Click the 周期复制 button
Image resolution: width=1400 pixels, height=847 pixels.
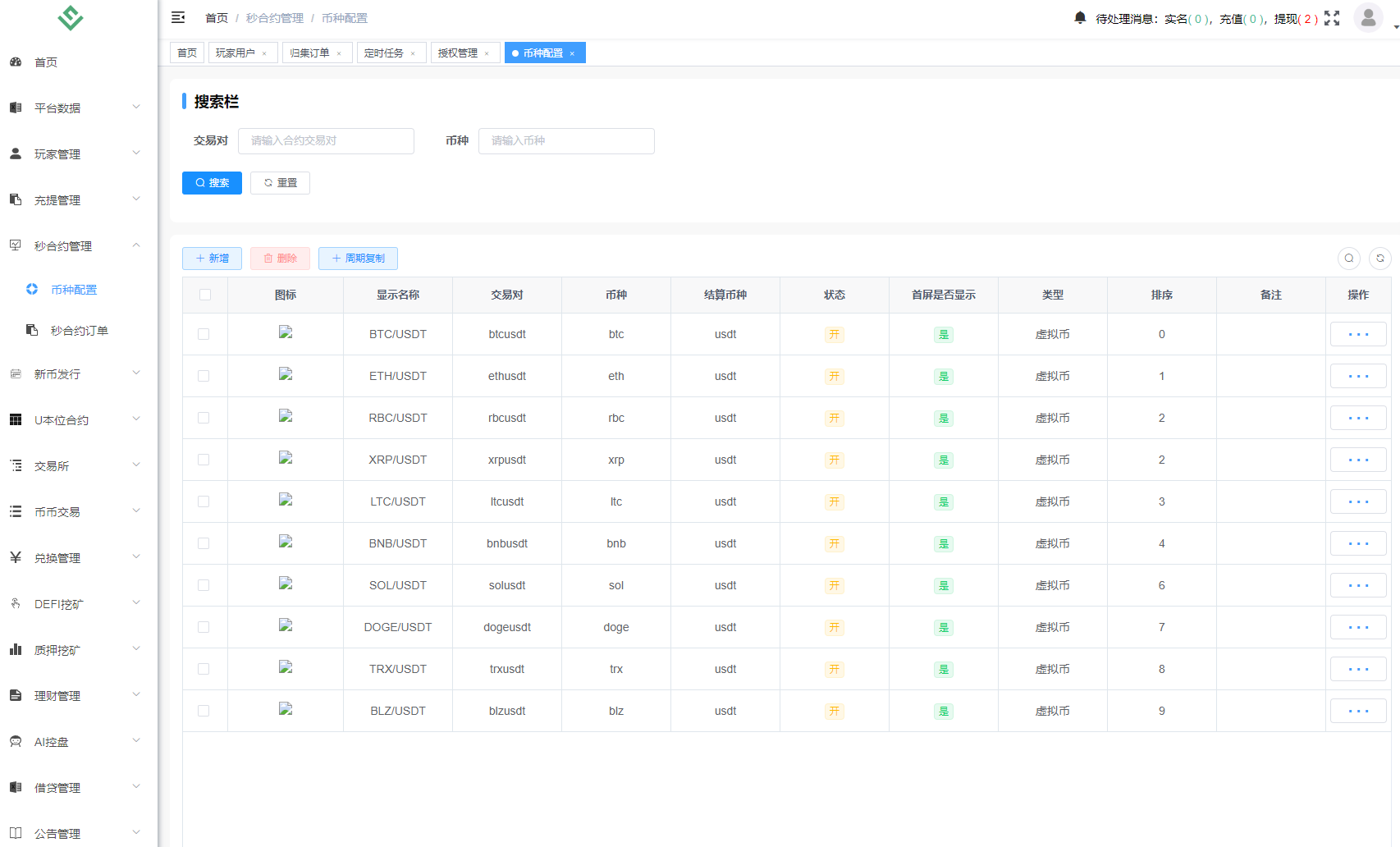click(358, 259)
